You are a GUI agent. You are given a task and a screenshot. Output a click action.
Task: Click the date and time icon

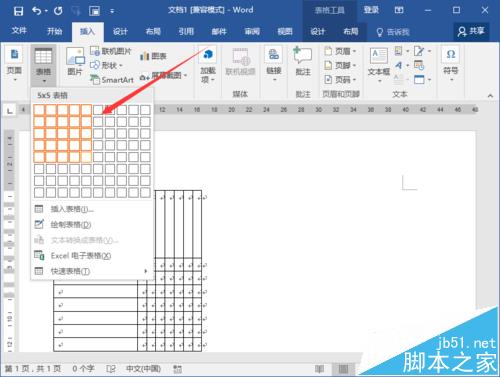pyautogui.click(x=419, y=65)
